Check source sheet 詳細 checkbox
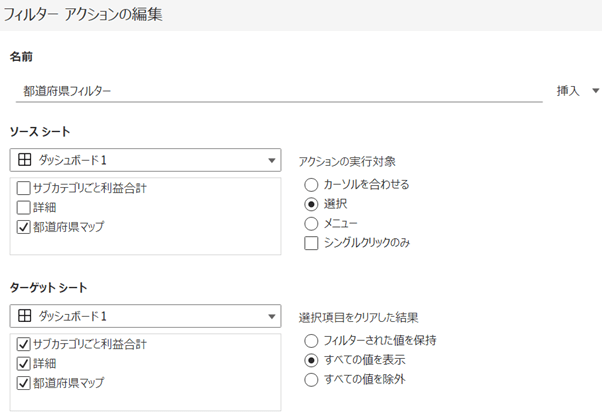Image resolution: width=602 pixels, height=419 pixels. coord(23,207)
